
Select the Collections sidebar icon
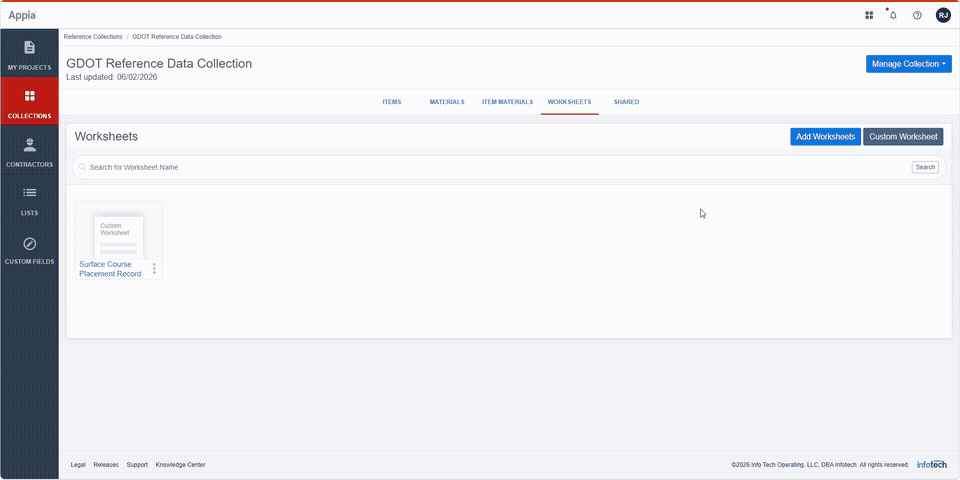29,96
